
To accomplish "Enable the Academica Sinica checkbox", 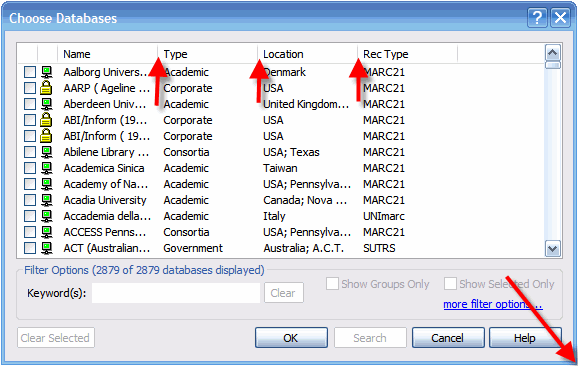I will coord(30,168).
